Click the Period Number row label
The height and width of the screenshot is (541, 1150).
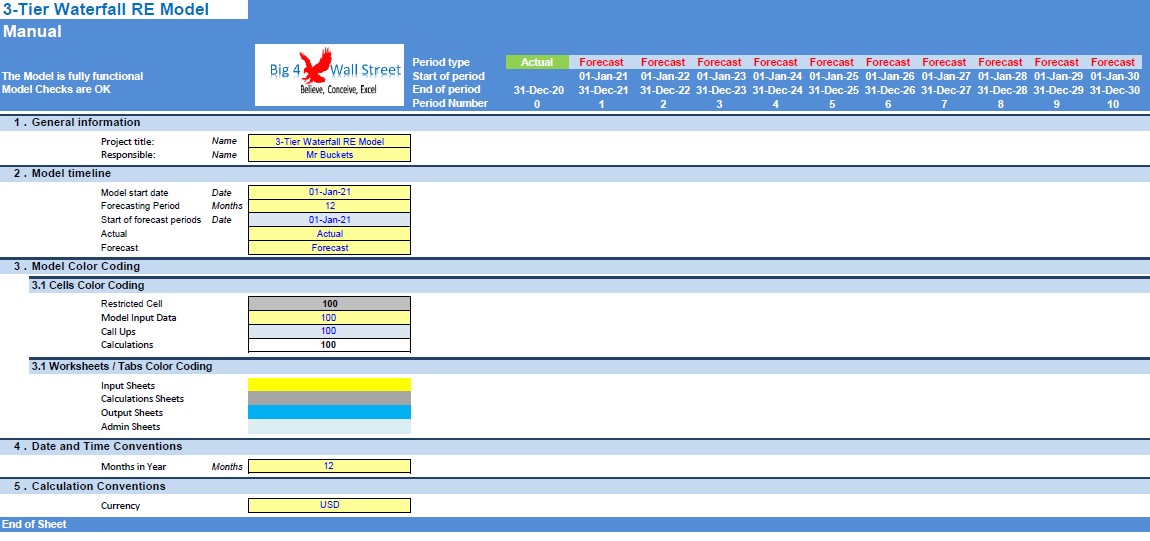tap(450, 104)
